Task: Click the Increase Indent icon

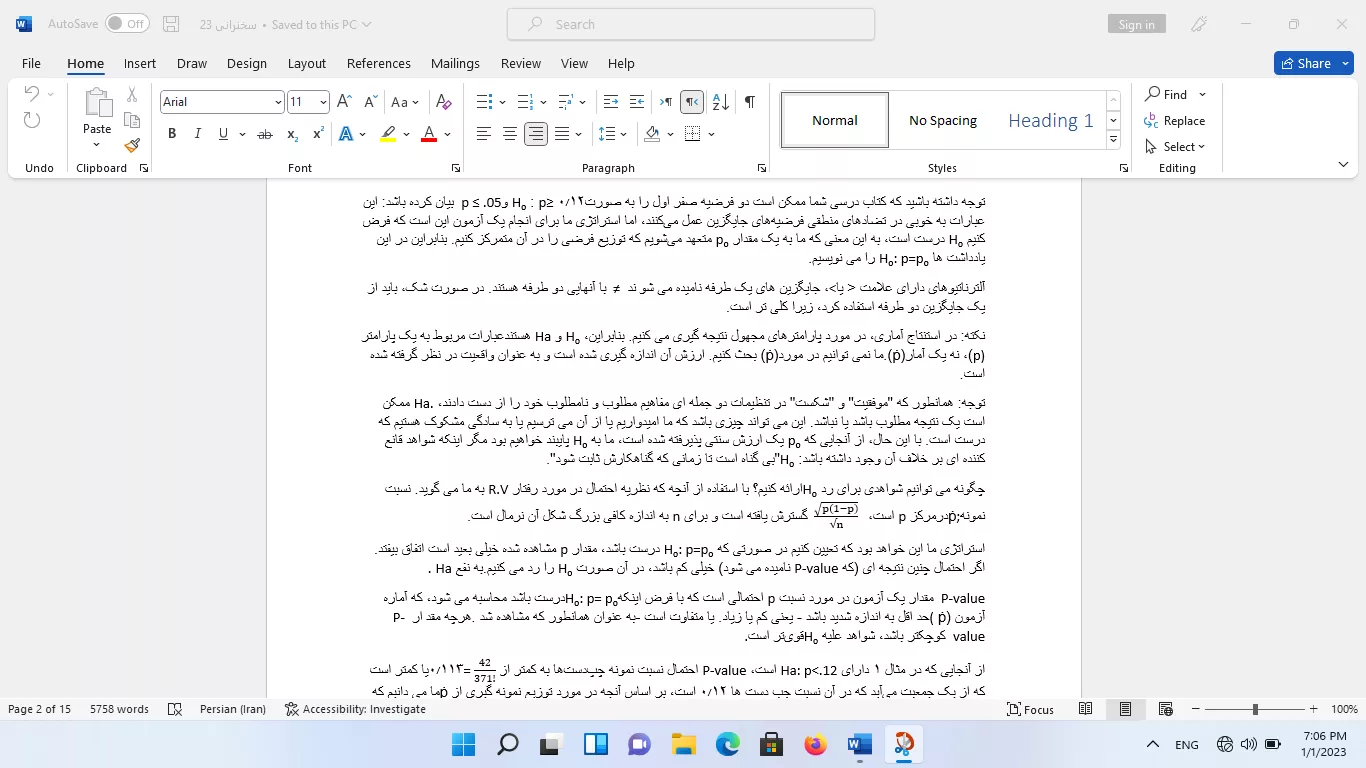Action: click(x=637, y=102)
